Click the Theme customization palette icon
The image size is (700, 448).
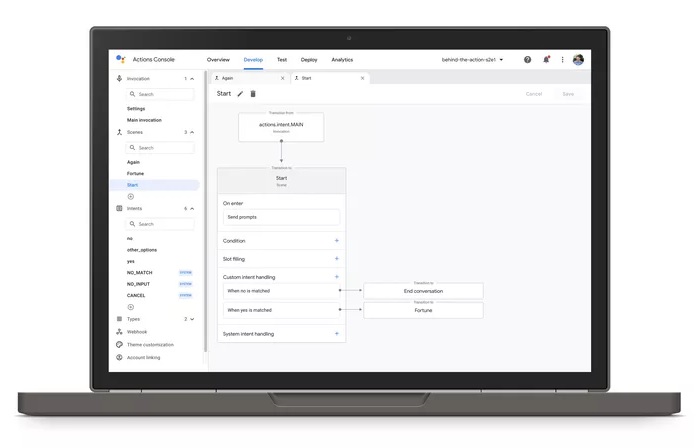[119, 344]
